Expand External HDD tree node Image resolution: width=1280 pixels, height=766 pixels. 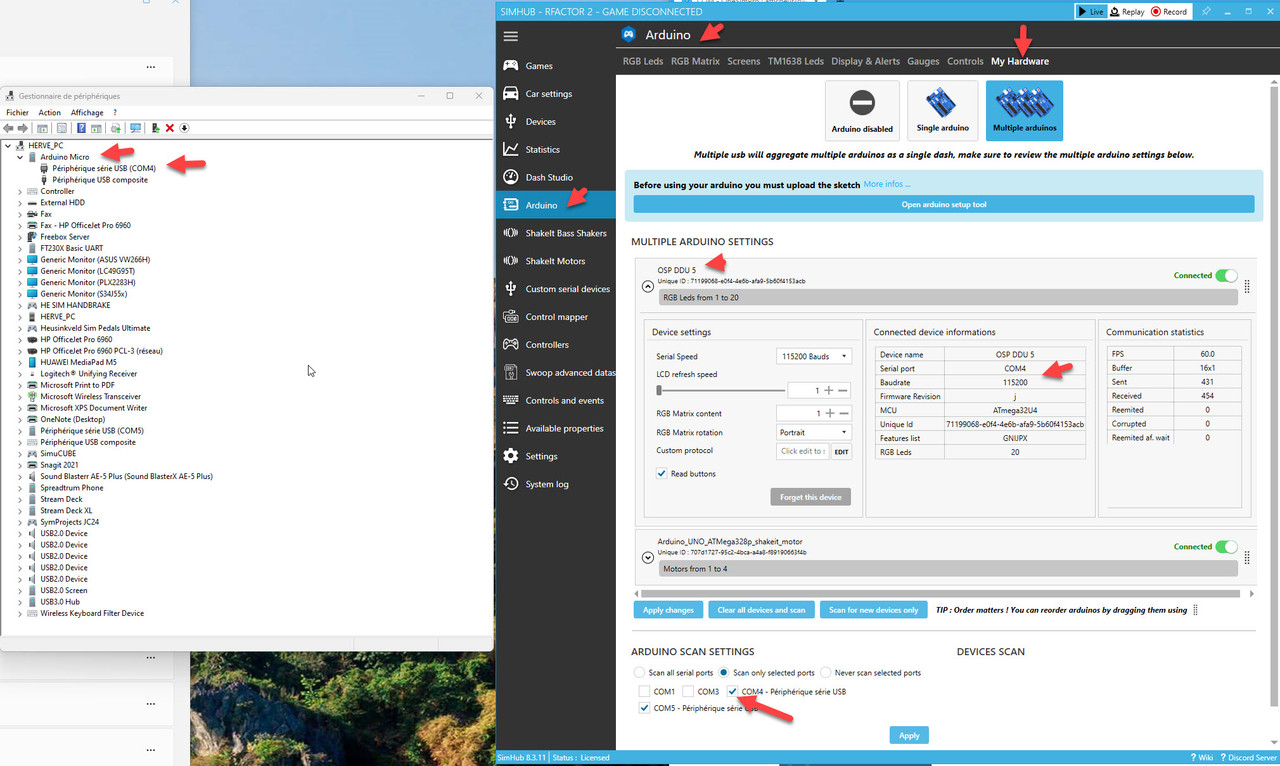click(20, 203)
